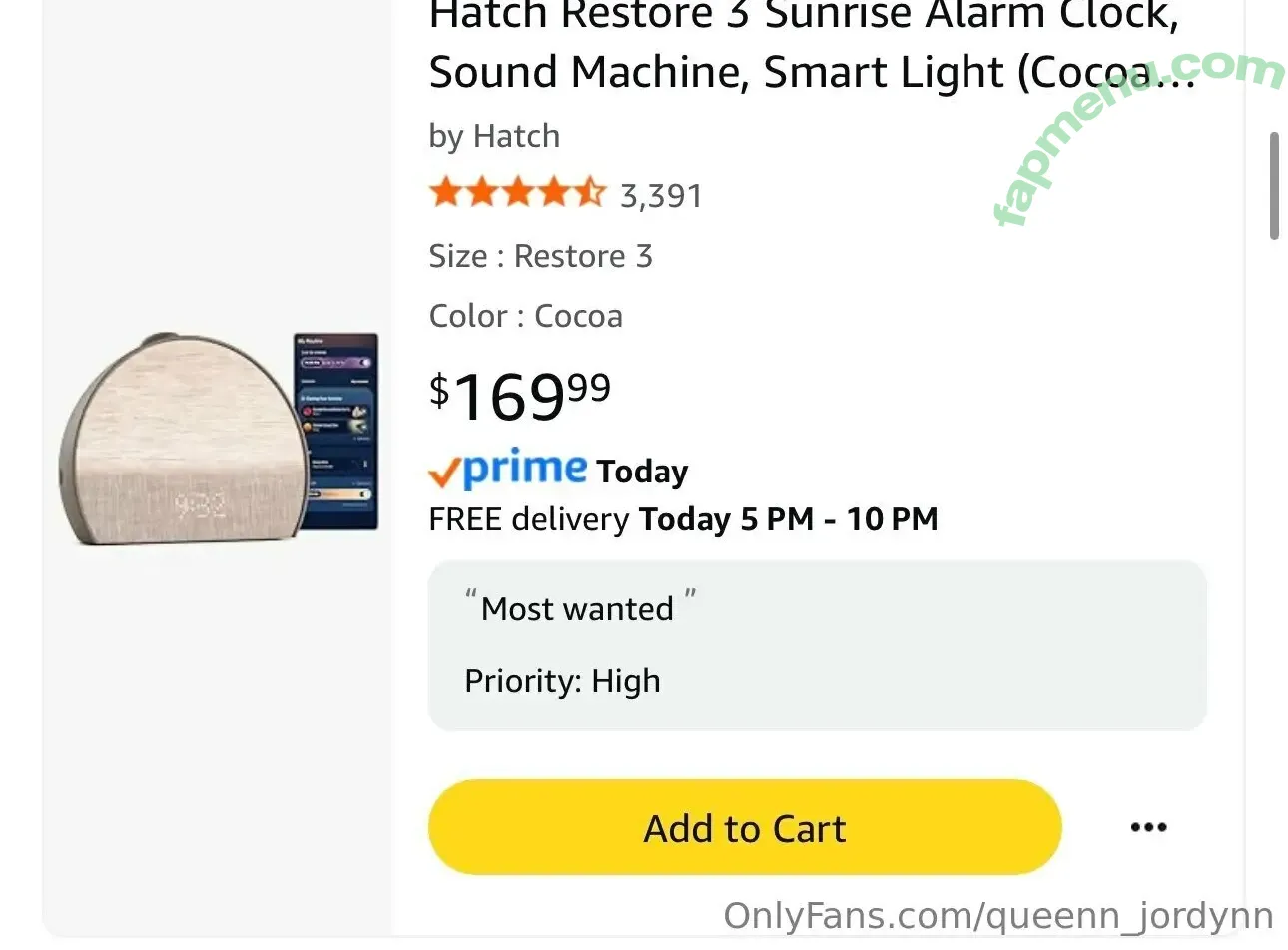Open the three-dot more options menu
The width and height of the screenshot is (1288, 950).
pyautogui.click(x=1148, y=827)
